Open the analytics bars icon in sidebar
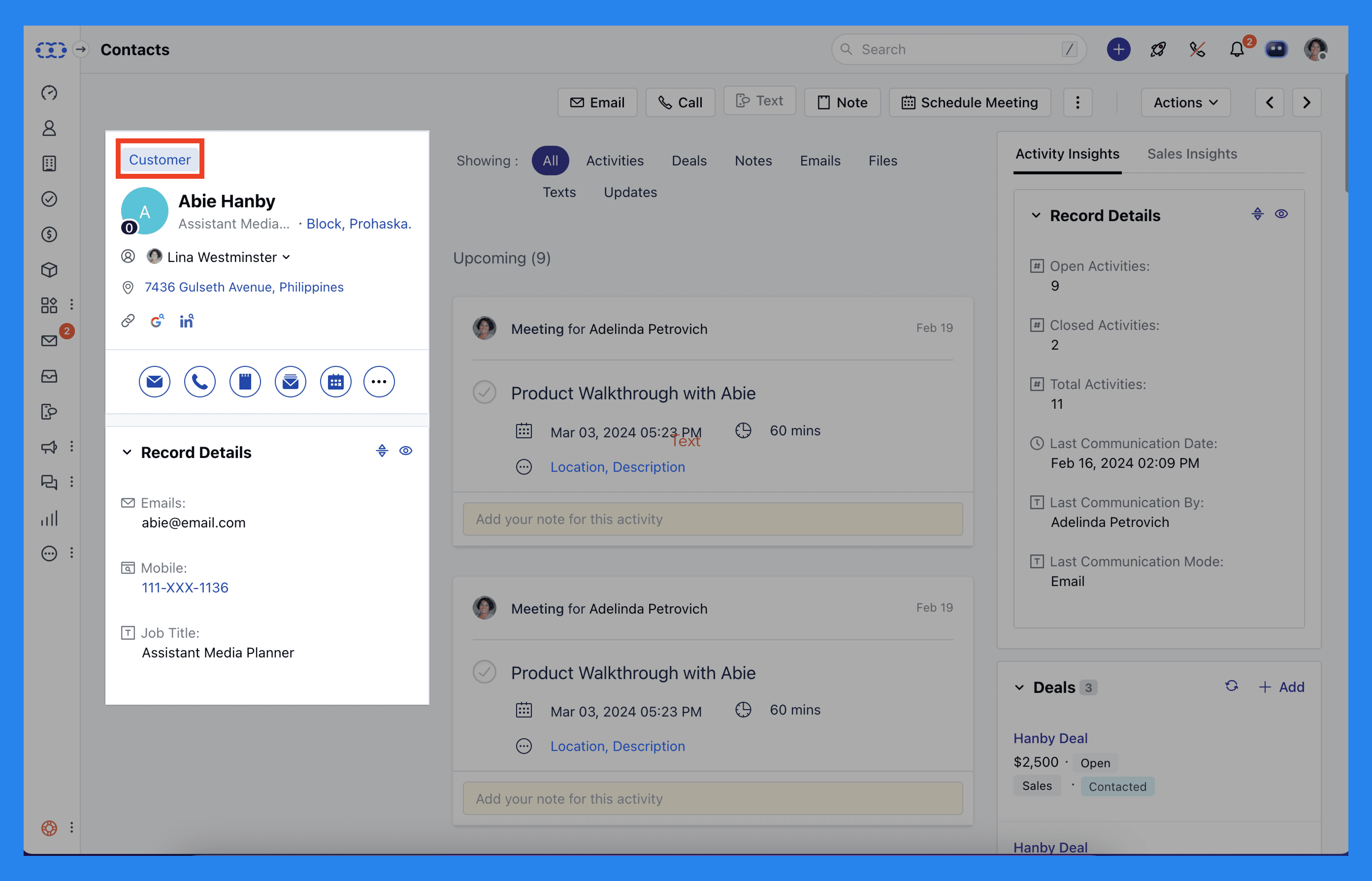The height and width of the screenshot is (881, 1372). (x=49, y=518)
